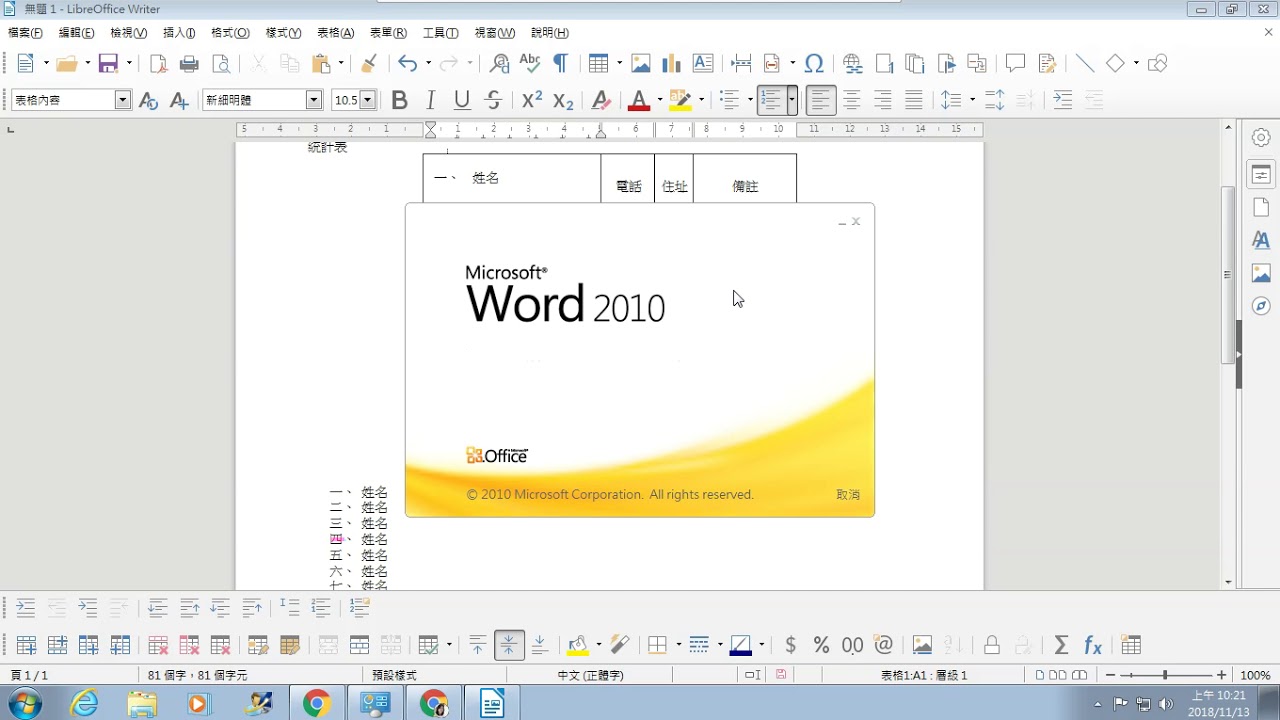Toggle Formatting Marks pilcrow
This screenshot has width=1280, height=720.
coord(560,64)
